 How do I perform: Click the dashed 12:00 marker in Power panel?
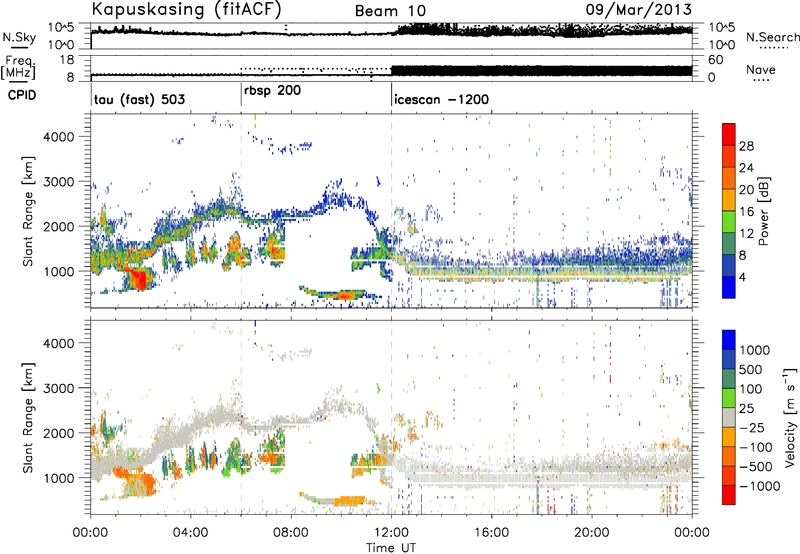pos(392,211)
